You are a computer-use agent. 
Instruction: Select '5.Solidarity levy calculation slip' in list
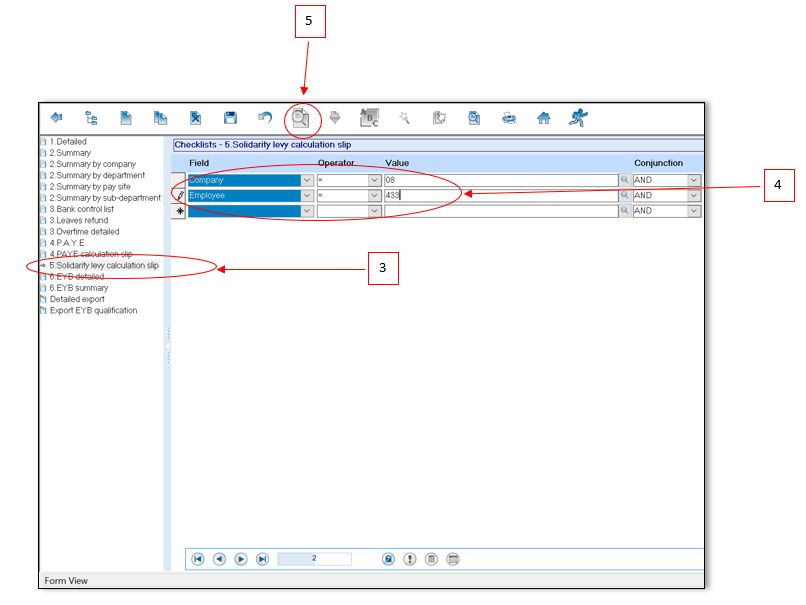click(x=104, y=265)
